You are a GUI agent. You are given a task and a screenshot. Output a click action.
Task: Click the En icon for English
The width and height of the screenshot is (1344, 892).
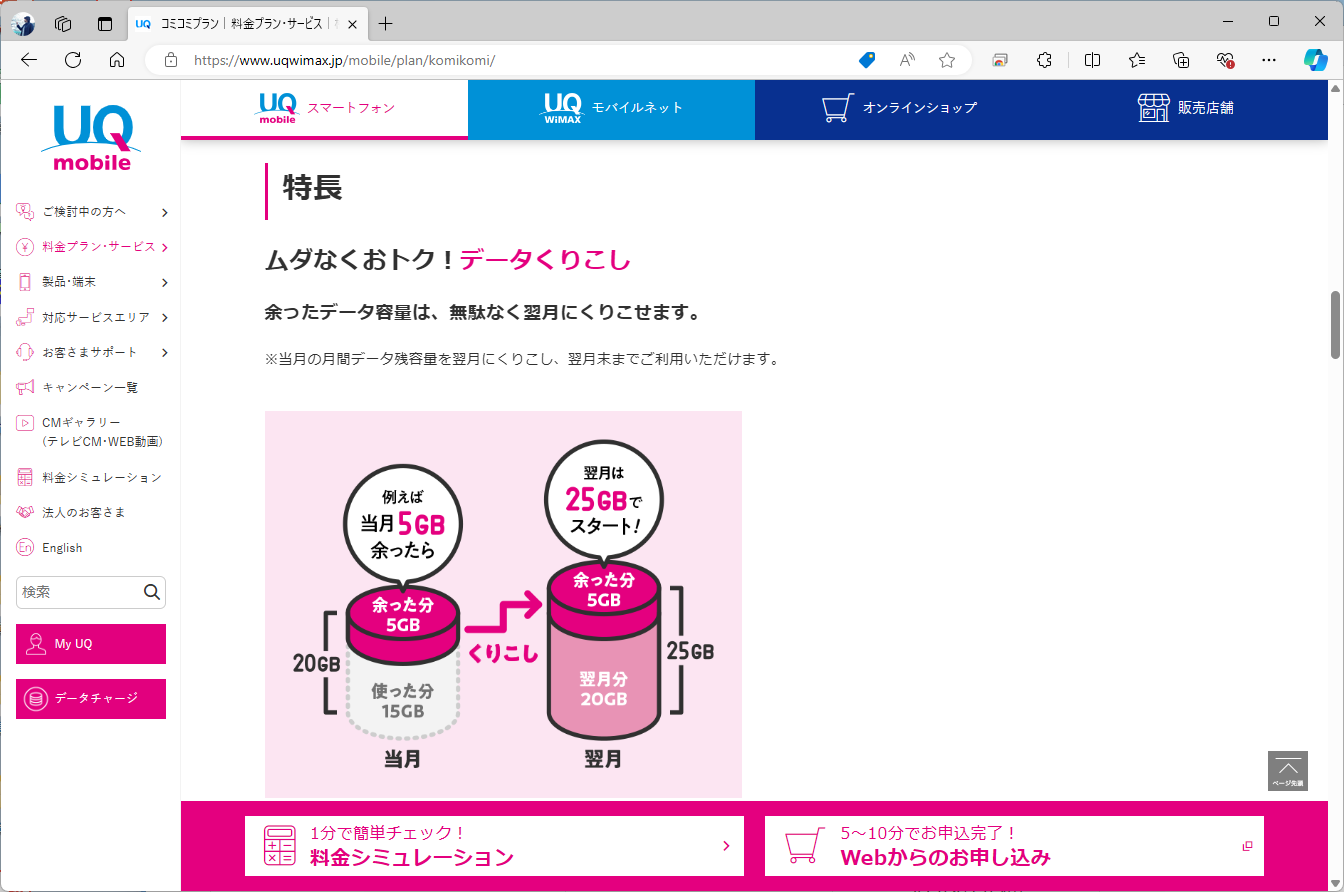point(24,547)
